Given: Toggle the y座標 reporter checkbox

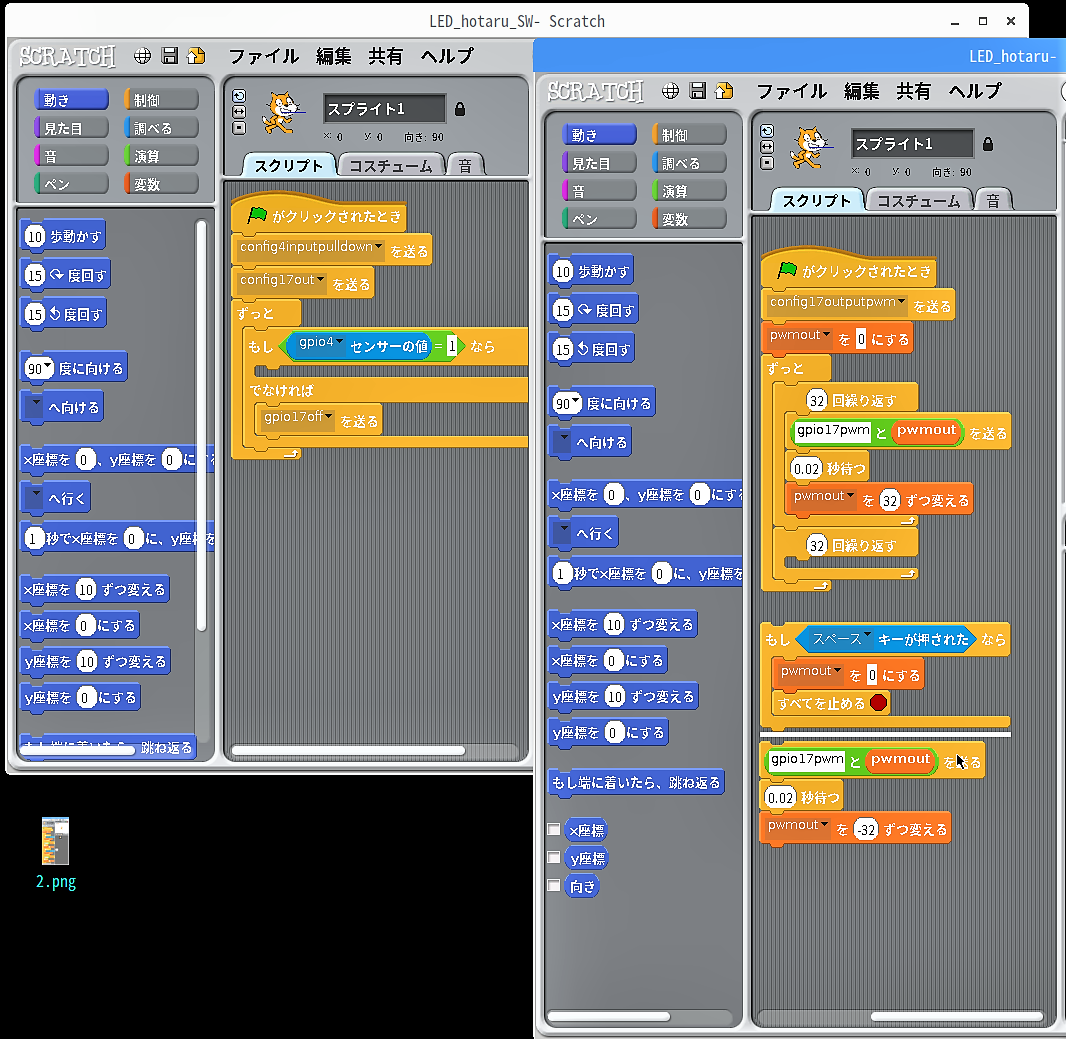Looking at the screenshot, I should (x=553, y=857).
